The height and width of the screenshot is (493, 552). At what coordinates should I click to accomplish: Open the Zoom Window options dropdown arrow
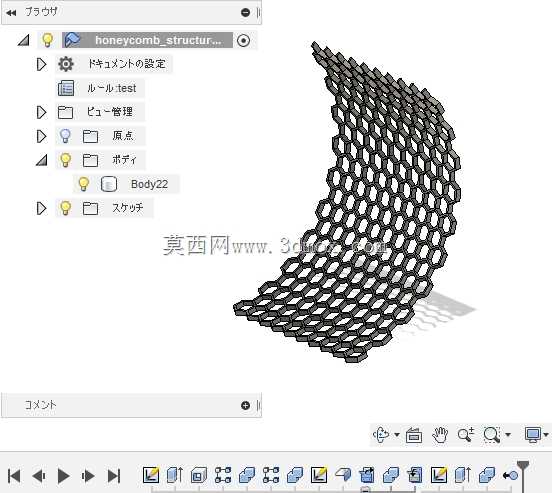click(508, 435)
